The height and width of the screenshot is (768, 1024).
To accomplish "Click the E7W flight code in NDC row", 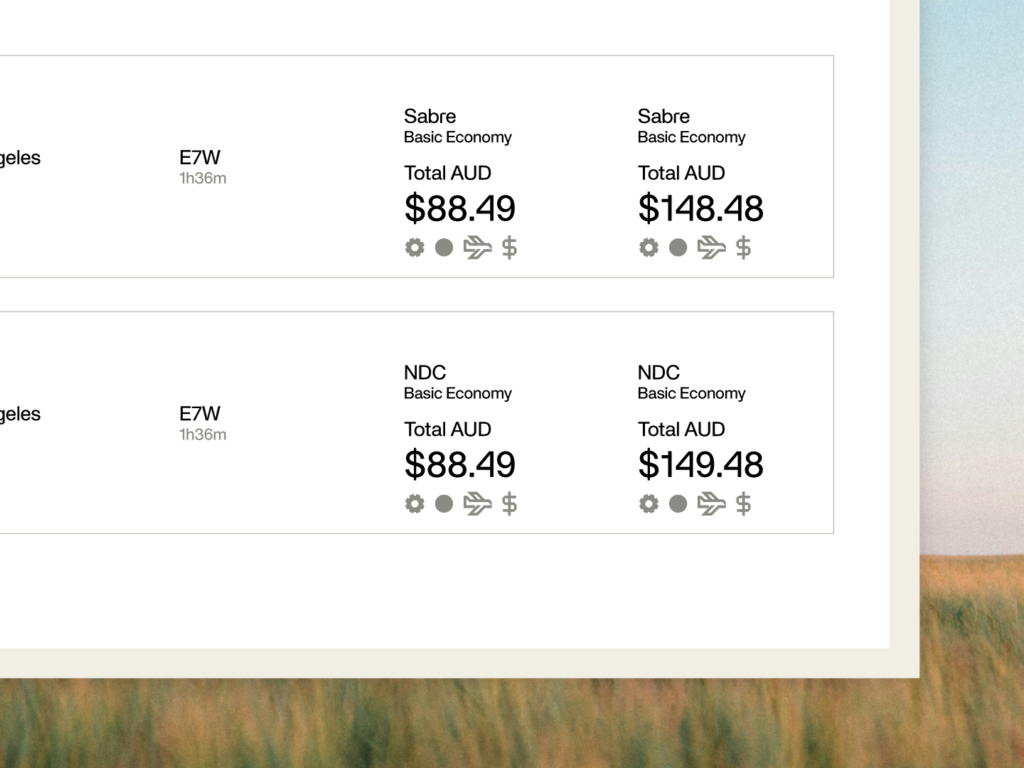I will [200, 413].
